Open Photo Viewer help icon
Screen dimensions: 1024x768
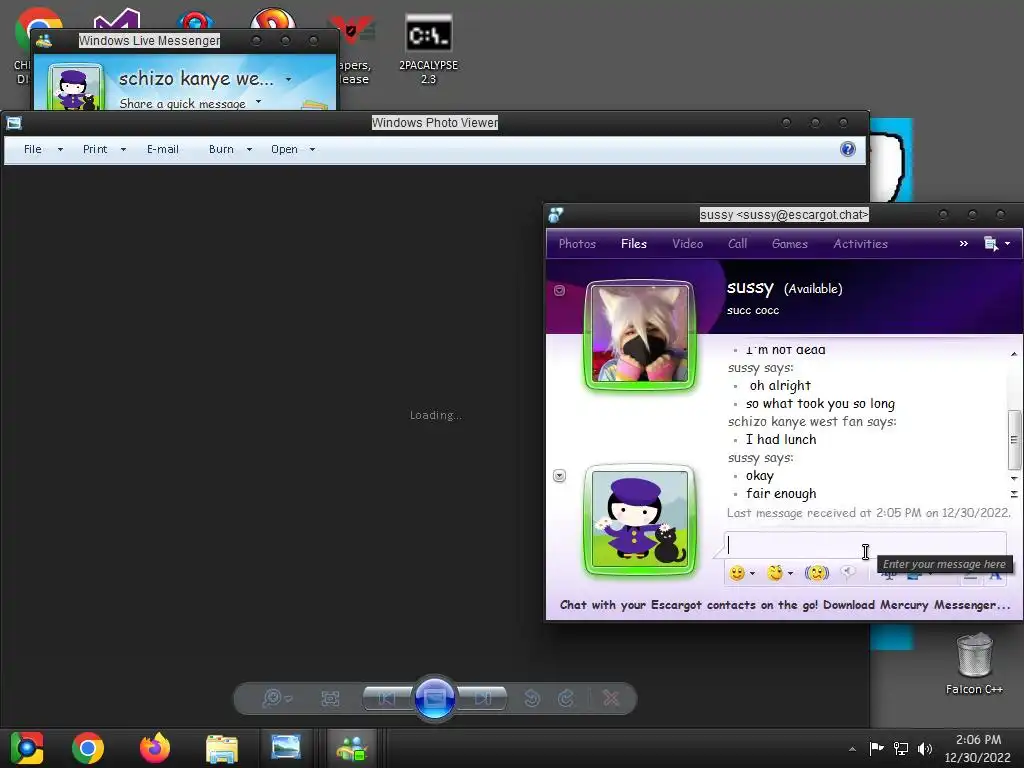[x=848, y=149]
